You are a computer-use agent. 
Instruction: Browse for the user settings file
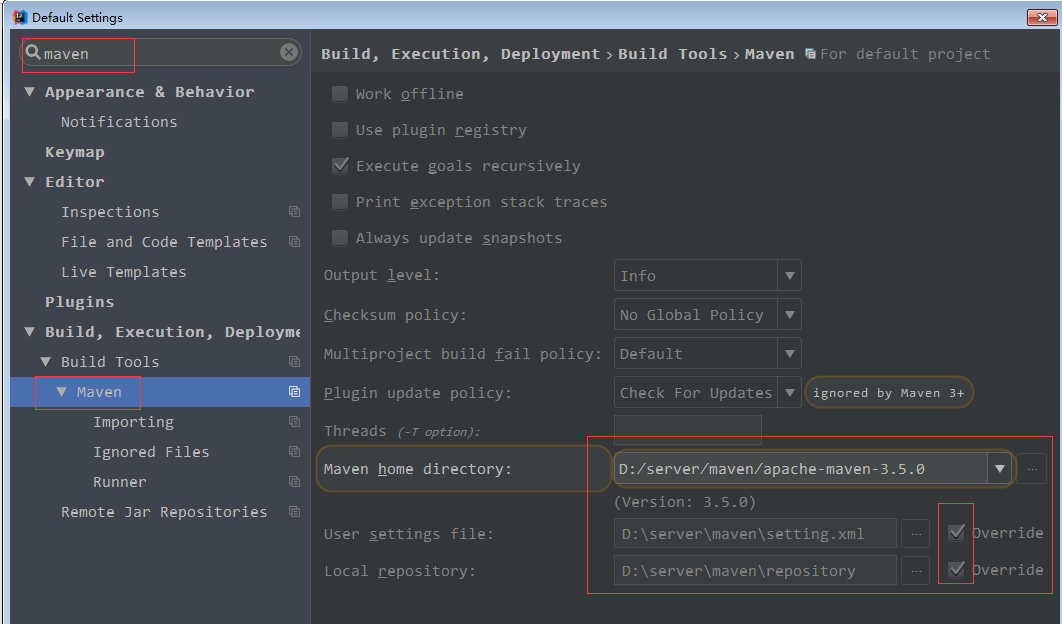point(915,533)
